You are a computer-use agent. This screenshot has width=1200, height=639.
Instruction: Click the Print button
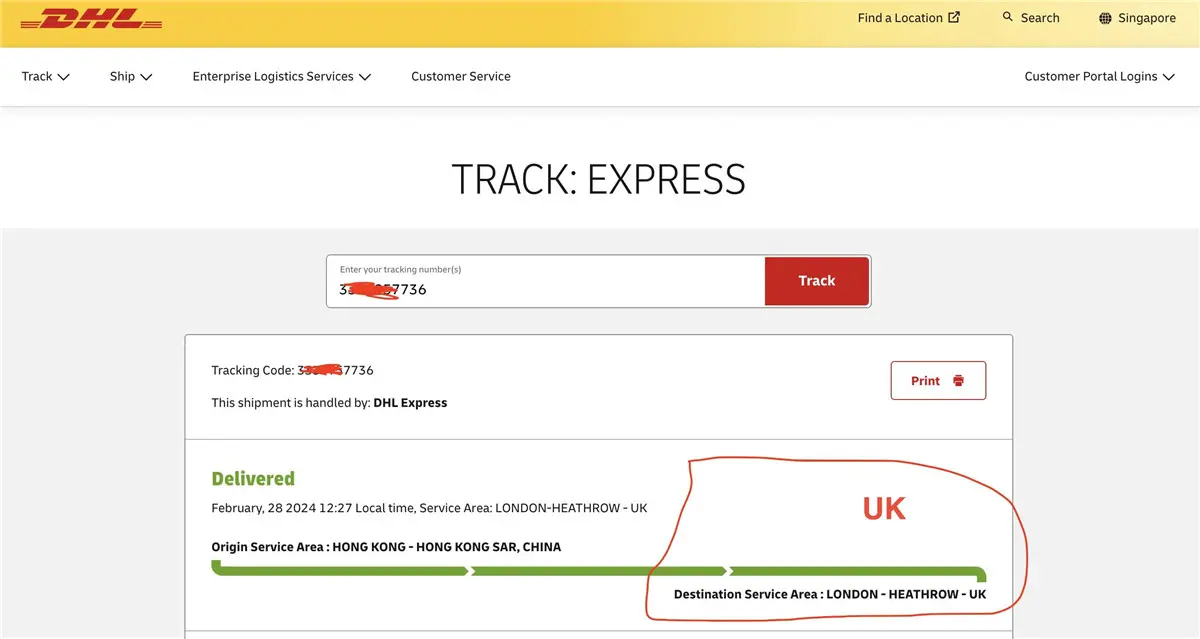point(938,380)
